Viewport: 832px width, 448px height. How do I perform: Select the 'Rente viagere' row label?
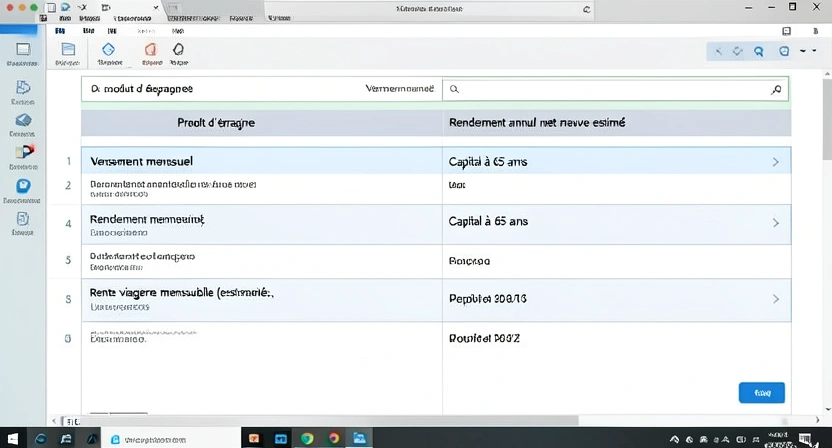point(181,292)
